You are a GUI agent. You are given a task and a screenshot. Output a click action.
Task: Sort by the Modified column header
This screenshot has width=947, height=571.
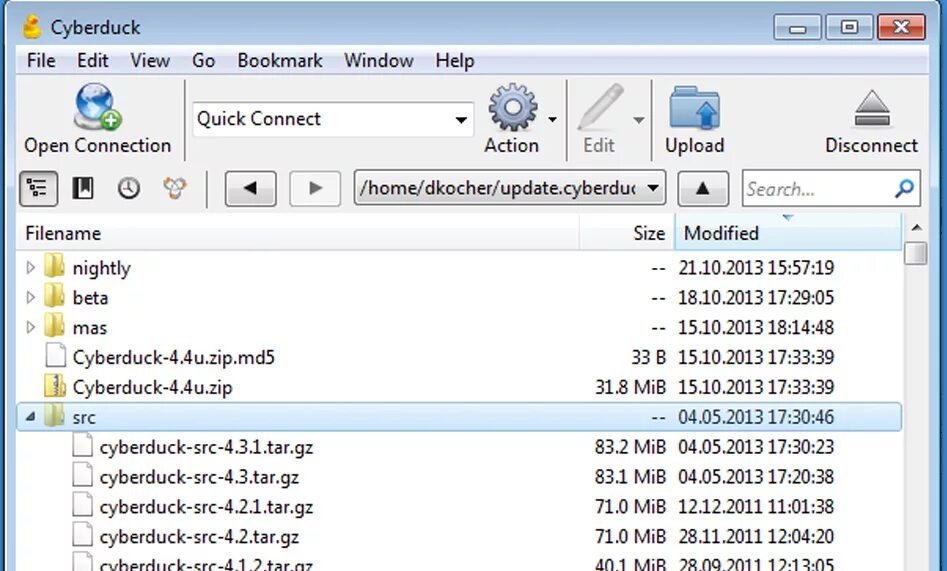(788, 233)
